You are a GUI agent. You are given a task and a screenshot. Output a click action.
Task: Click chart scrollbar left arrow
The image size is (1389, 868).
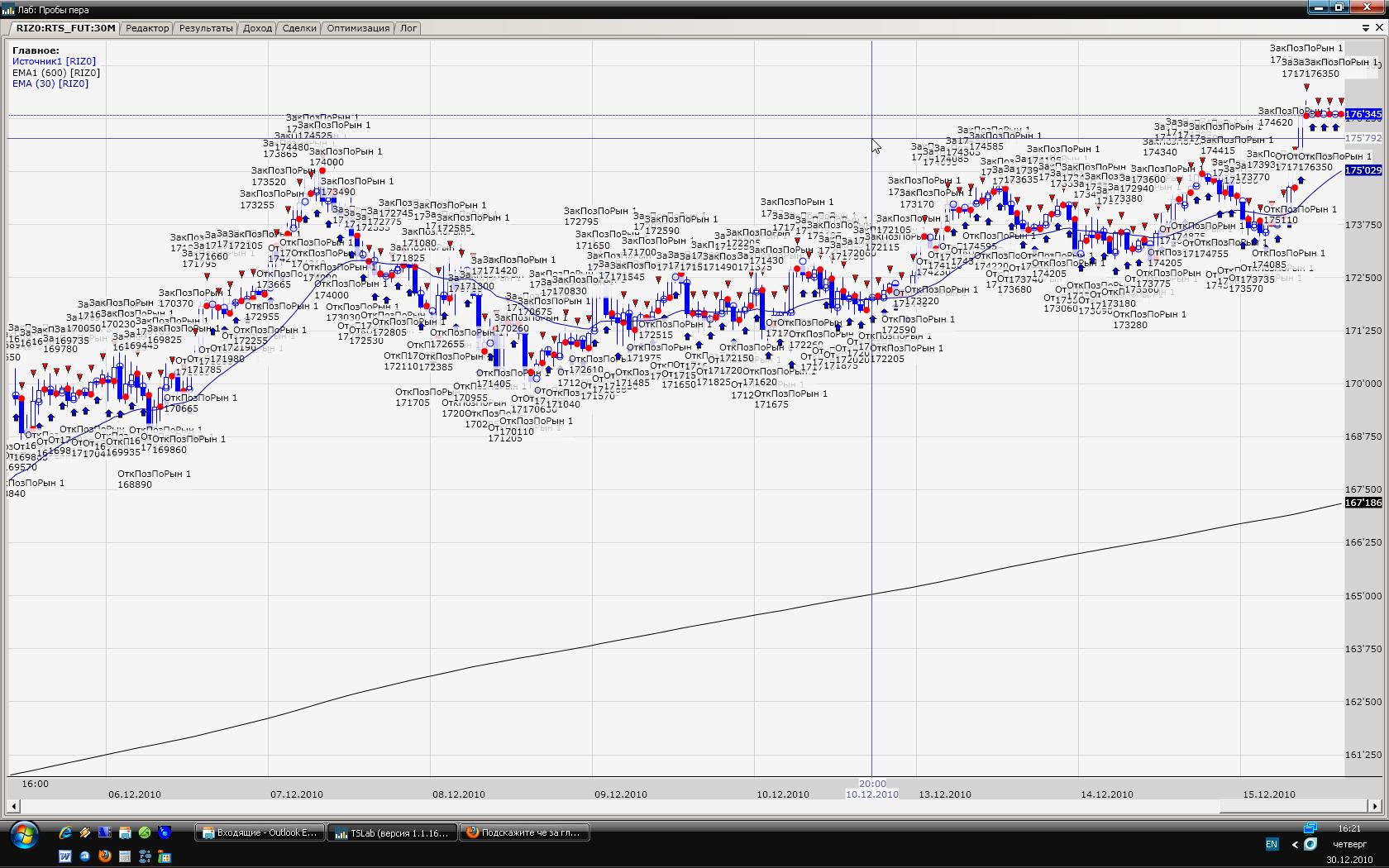(13, 806)
